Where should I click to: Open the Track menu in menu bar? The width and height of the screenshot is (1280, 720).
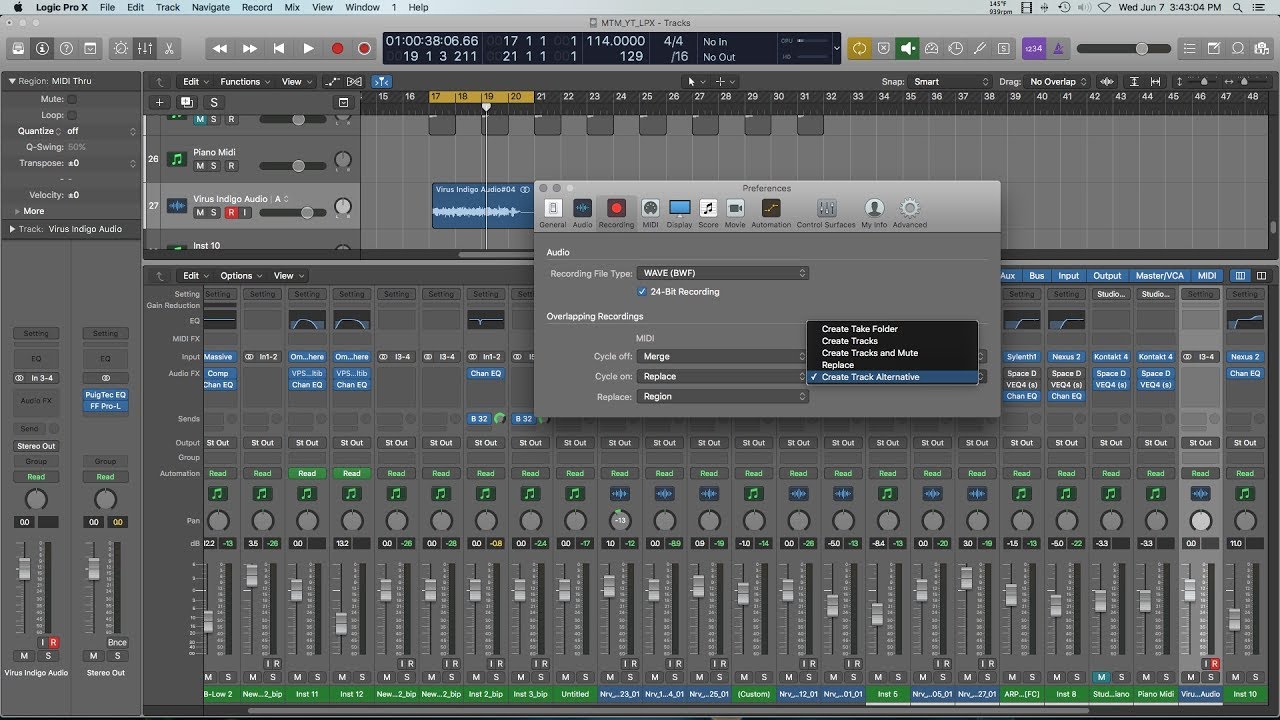(x=168, y=7)
